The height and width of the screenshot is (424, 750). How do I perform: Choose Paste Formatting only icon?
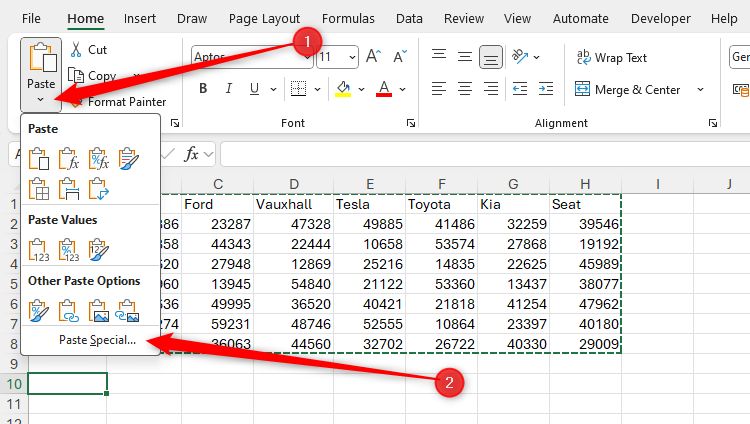[39, 311]
